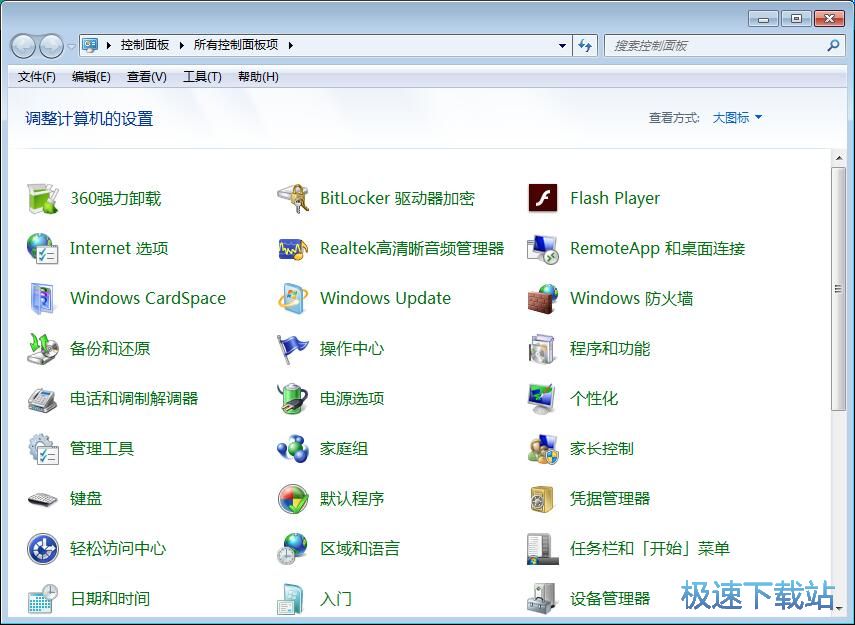Click the Windows Update text link
Image resolution: width=855 pixels, height=625 pixels.
[x=386, y=298]
